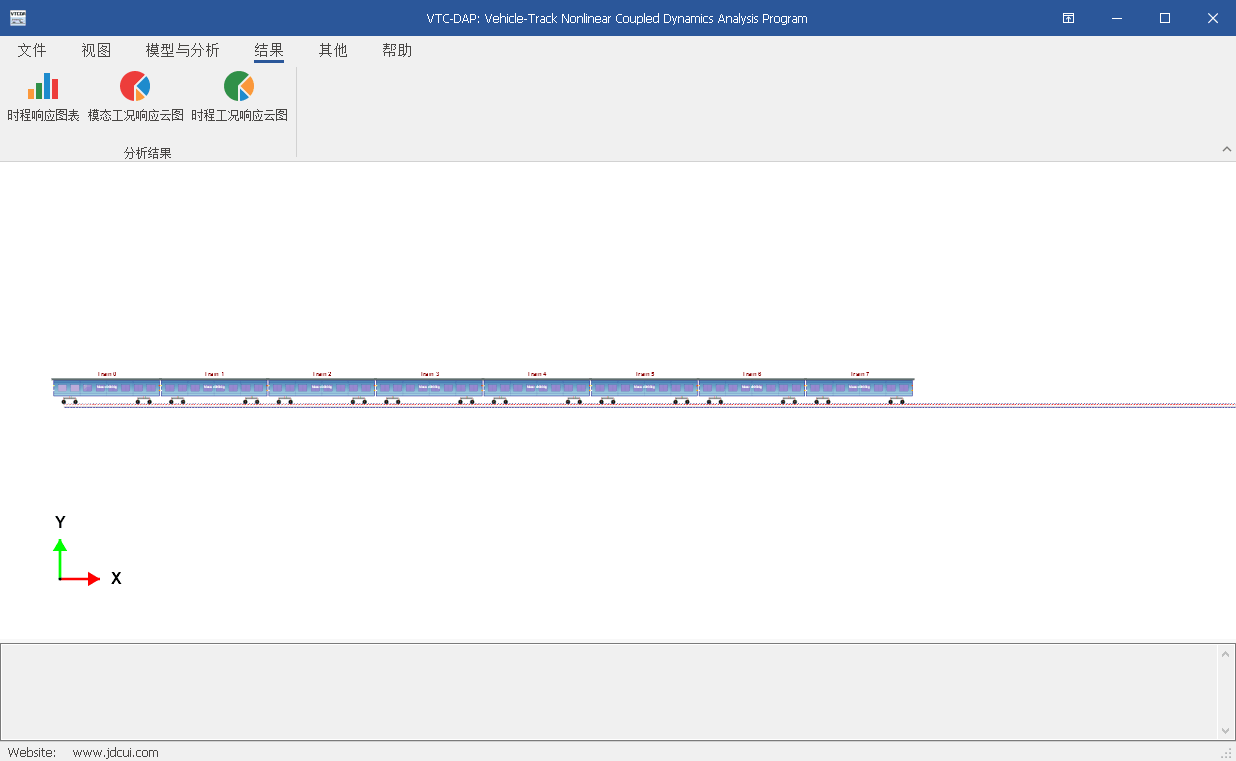Image resolution: width=1236 pixels, height=761 pixels.
Task: Select the 其他 ribbon tab
Action: [x=333, y=51]
